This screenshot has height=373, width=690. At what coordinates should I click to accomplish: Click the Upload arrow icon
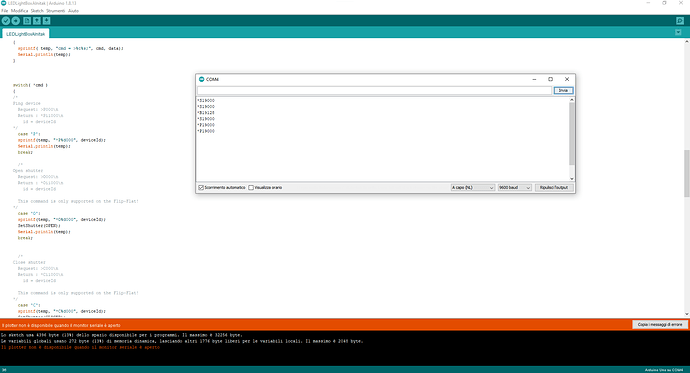15,21
